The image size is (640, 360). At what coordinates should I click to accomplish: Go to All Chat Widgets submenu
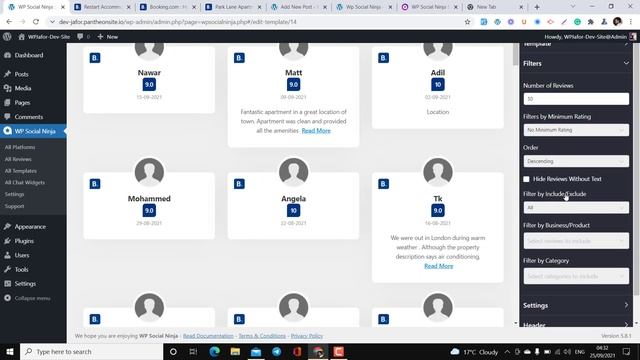click(x=24, y=182)
